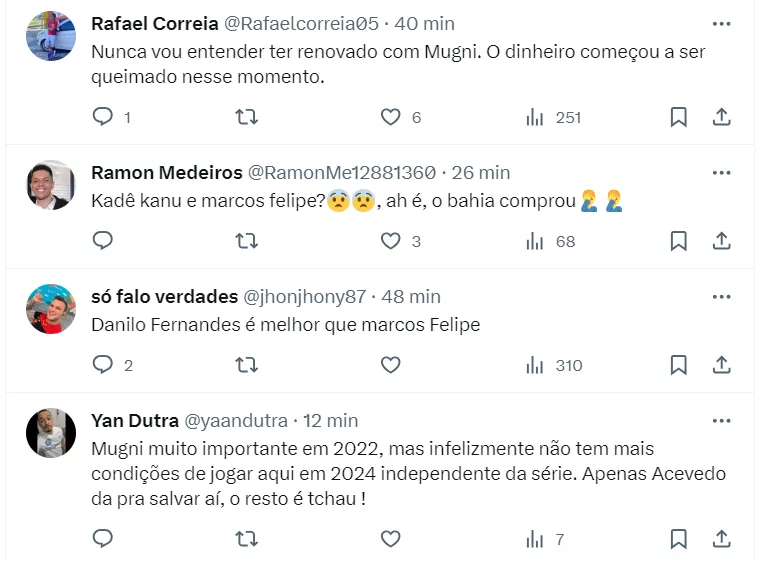The width and height of the screenshot is (761, 561).
Task: Reply to Ramon Medeiros's tweet
Action: 103,241
